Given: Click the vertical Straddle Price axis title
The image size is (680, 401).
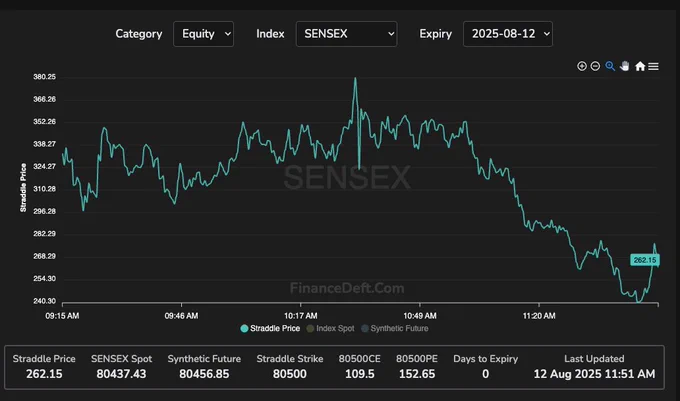Looking at the screenshot, I should (x=23, y=188).
